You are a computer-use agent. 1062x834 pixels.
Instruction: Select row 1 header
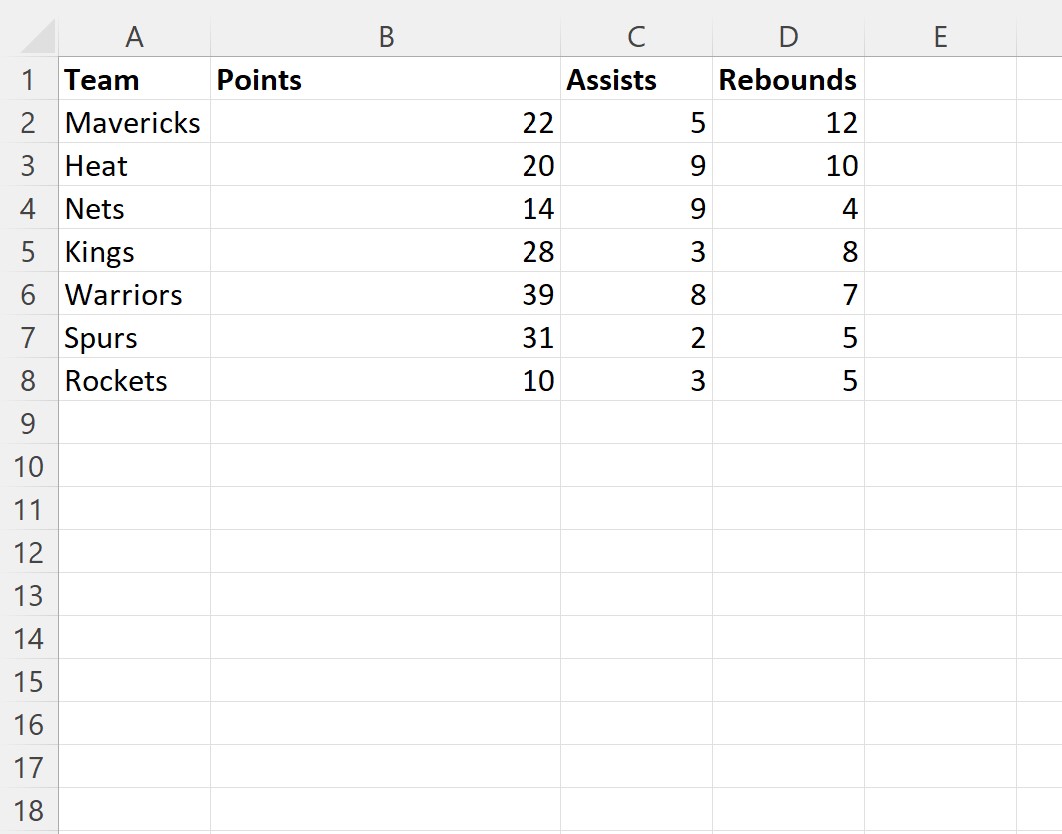28,79
